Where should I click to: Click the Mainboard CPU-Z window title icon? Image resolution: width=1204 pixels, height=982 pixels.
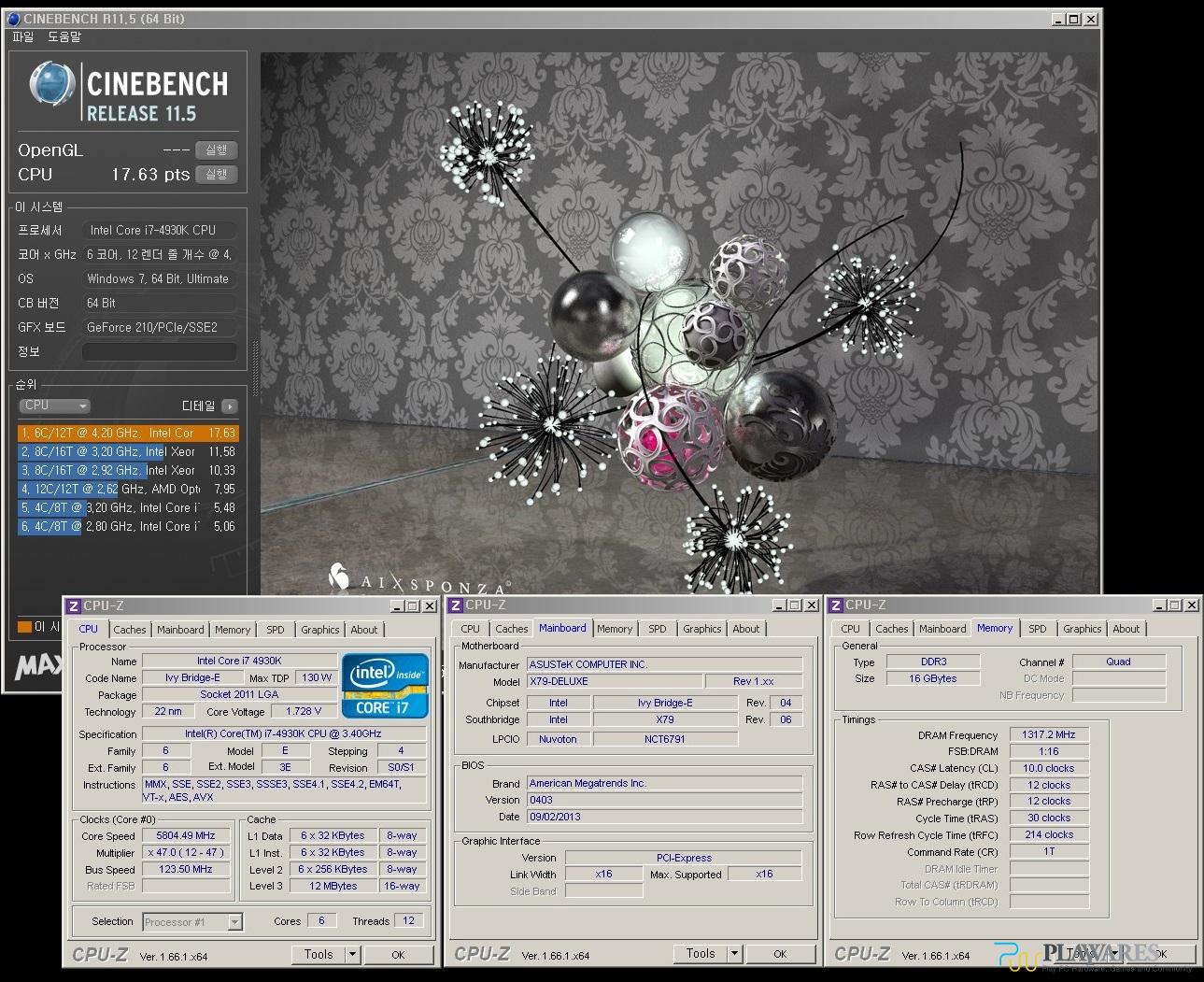pos(456,605)
